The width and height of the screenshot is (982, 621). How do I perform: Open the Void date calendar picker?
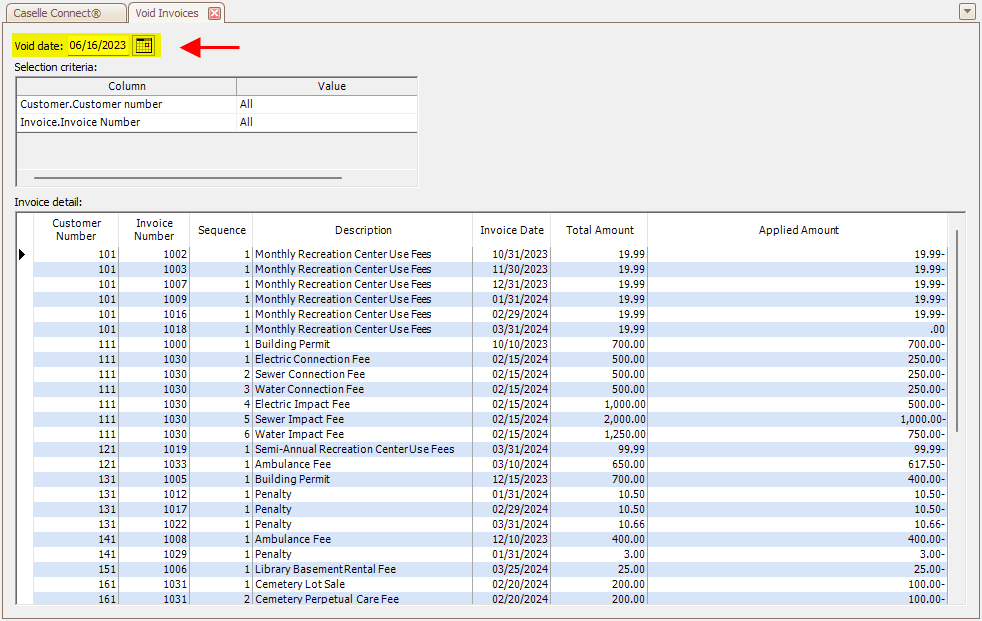point(144,45)
